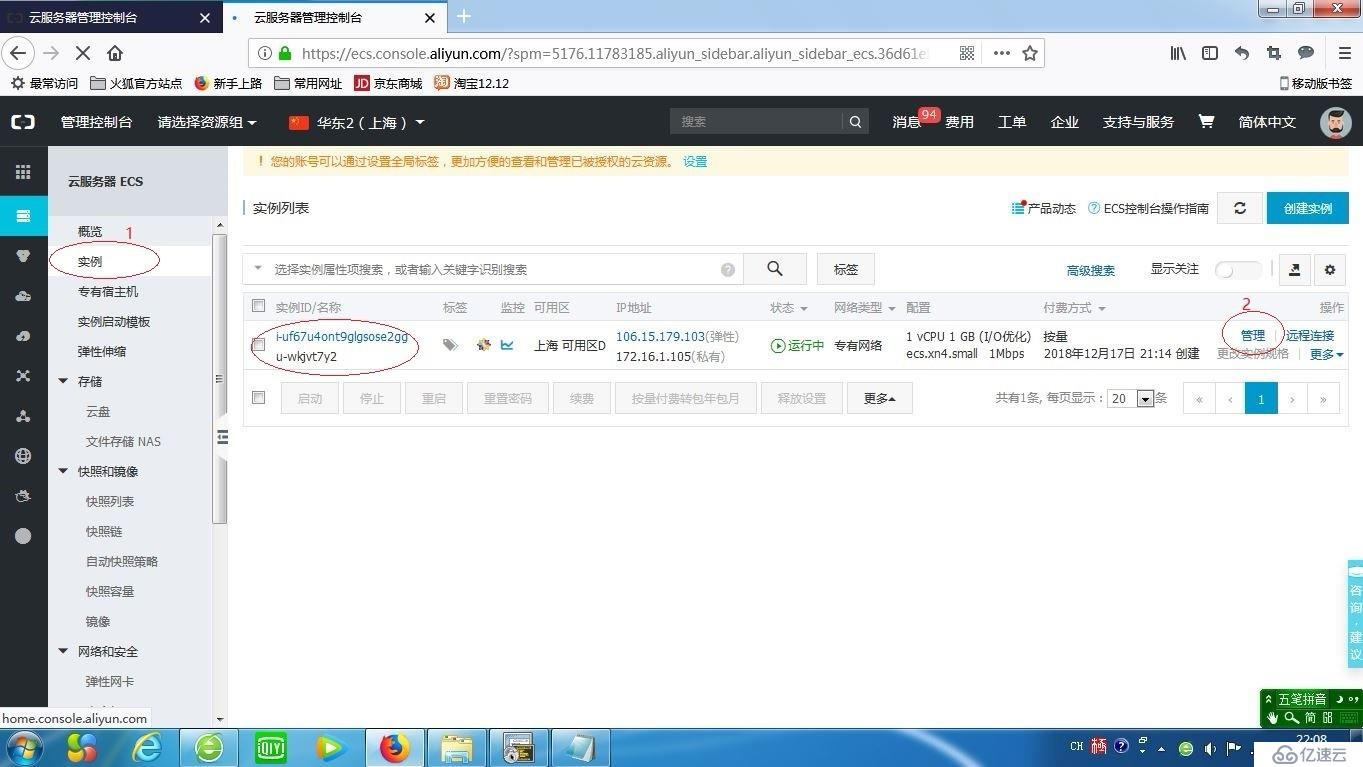Open the shopping cart icon
This screenshot has height=767, width=1363.
pos(1206,121)
